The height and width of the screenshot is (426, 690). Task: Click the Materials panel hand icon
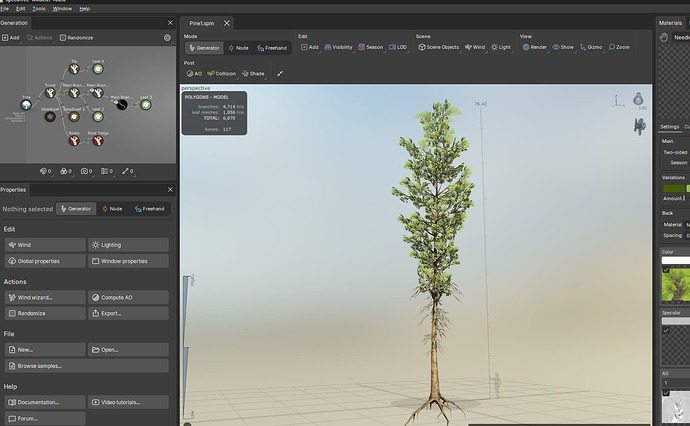(x=664, y=37)
